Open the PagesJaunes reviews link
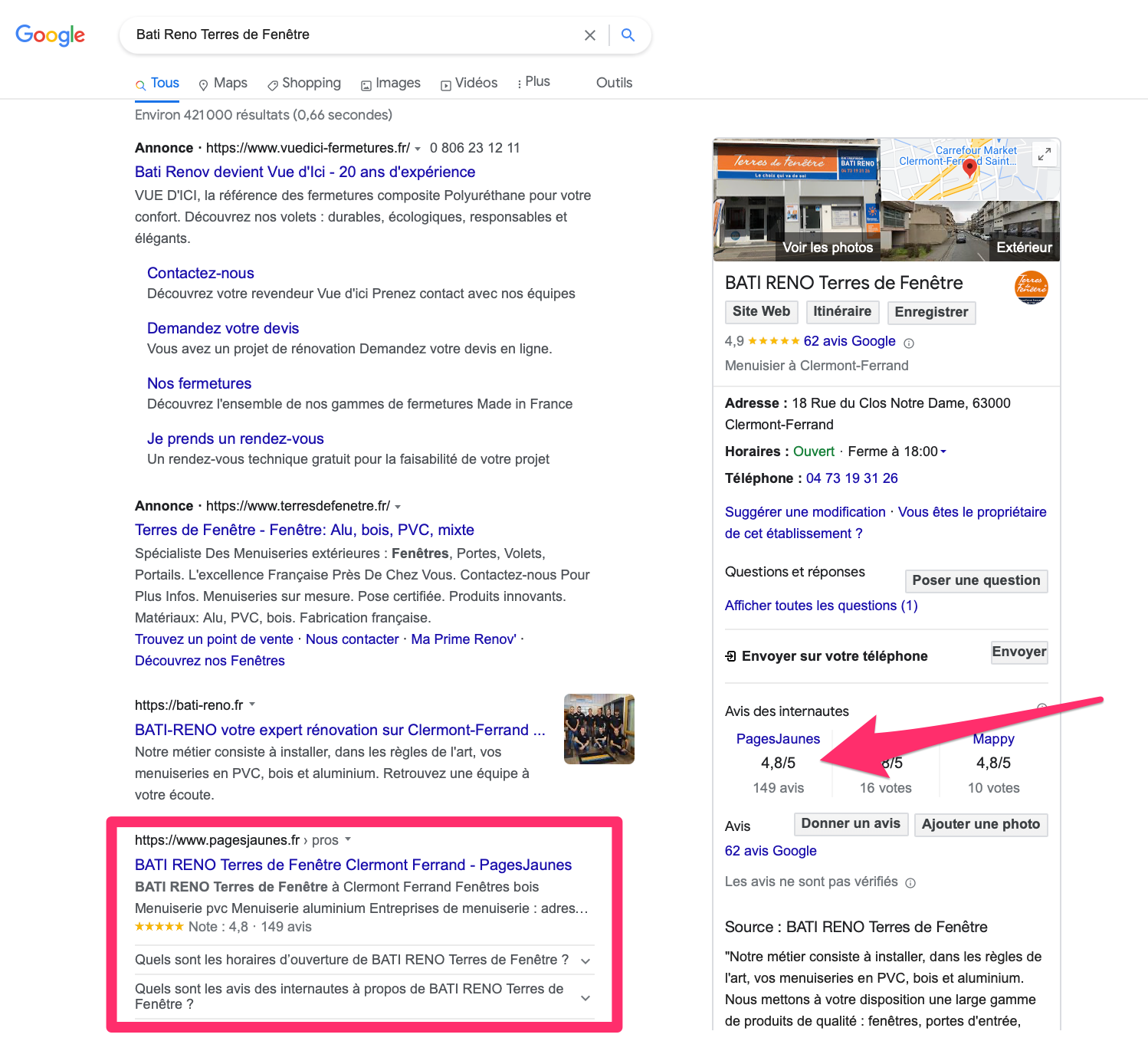The width and height of the screenshot is (1148, 1064). (x=778, y=739)
